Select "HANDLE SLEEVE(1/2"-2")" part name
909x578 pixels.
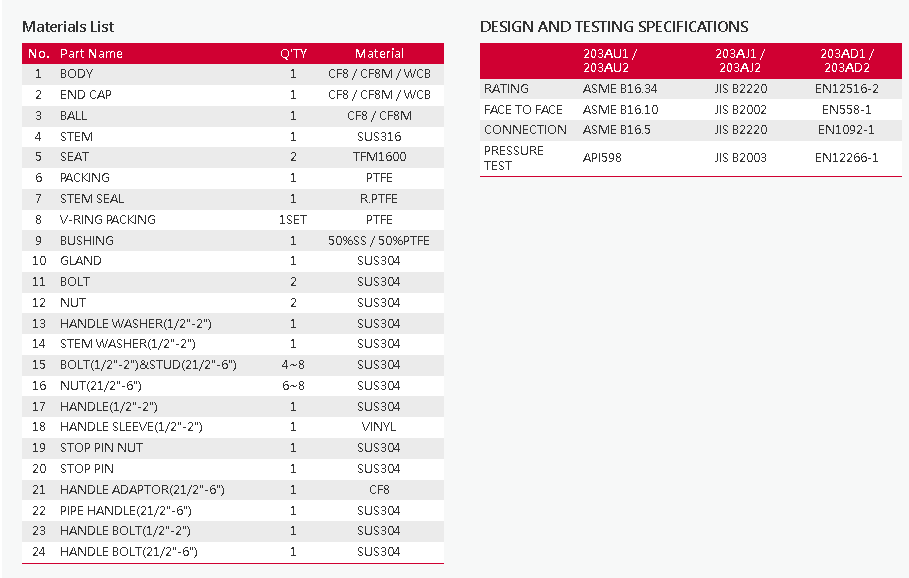(131, 427)
